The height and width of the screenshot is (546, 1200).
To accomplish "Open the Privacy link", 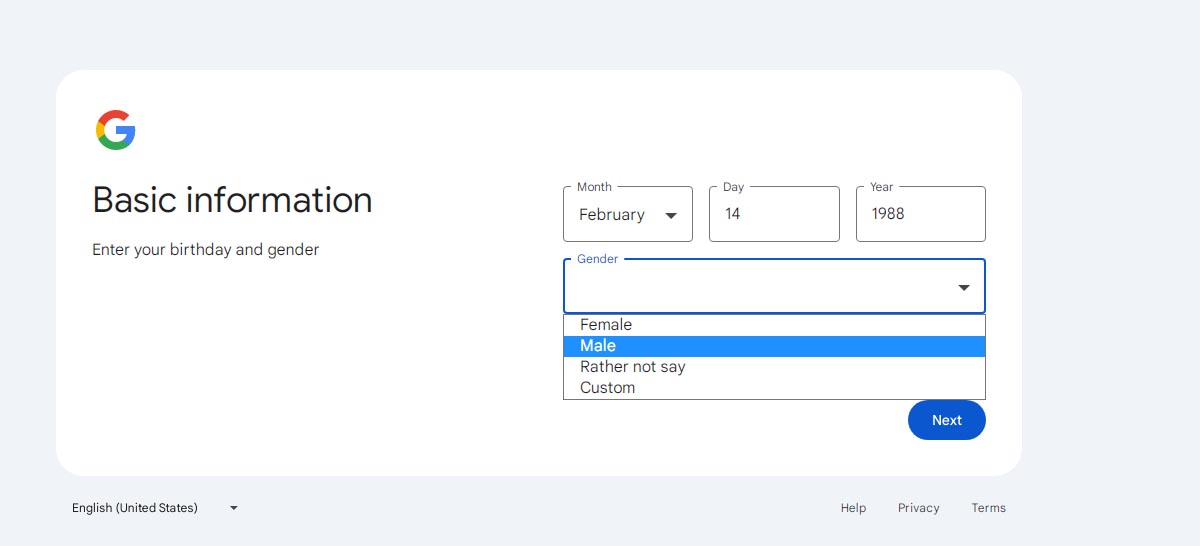I will pos(919,508).
